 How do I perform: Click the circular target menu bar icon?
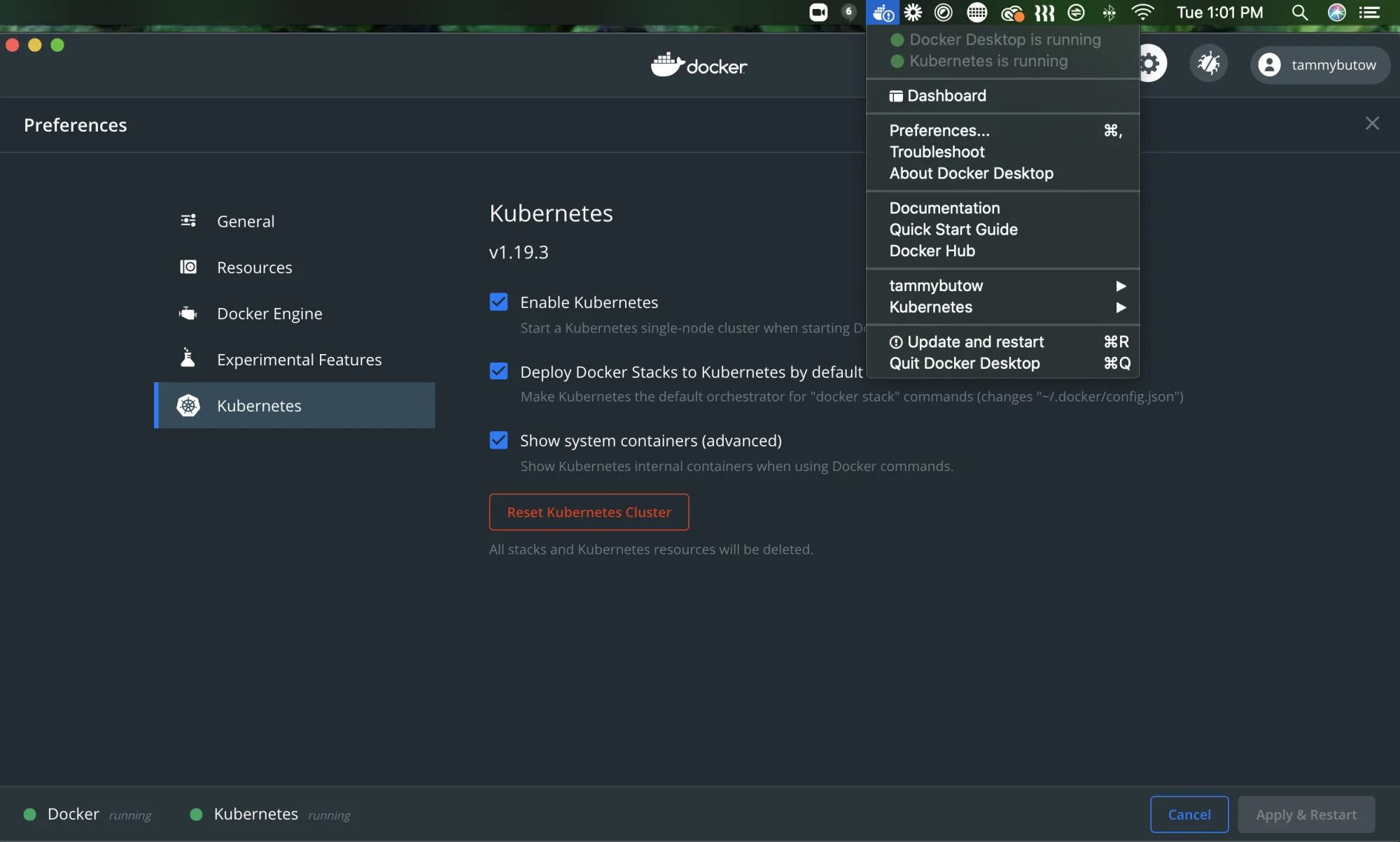pyautogui.click(x=944, y=13)
